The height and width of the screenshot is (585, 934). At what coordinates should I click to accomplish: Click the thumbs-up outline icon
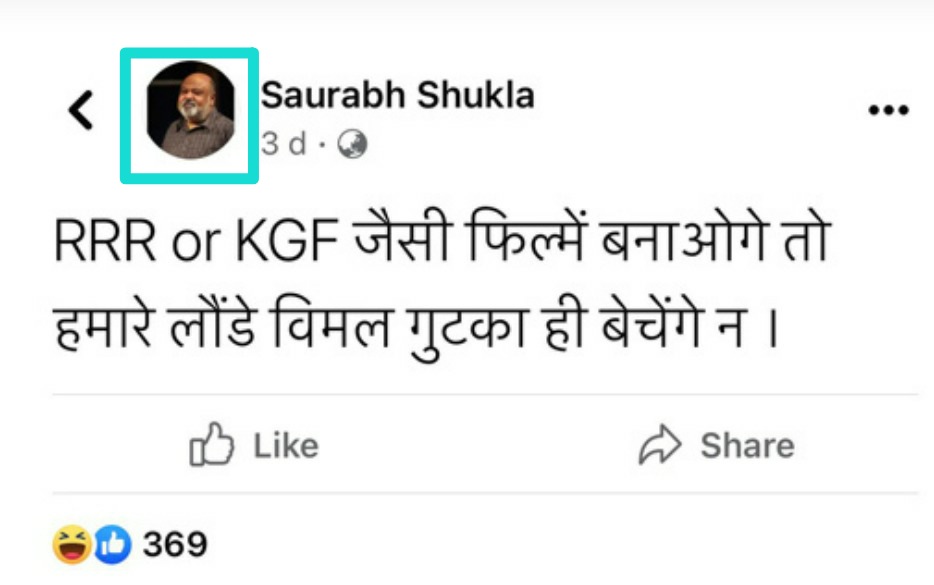coord(211,446)
